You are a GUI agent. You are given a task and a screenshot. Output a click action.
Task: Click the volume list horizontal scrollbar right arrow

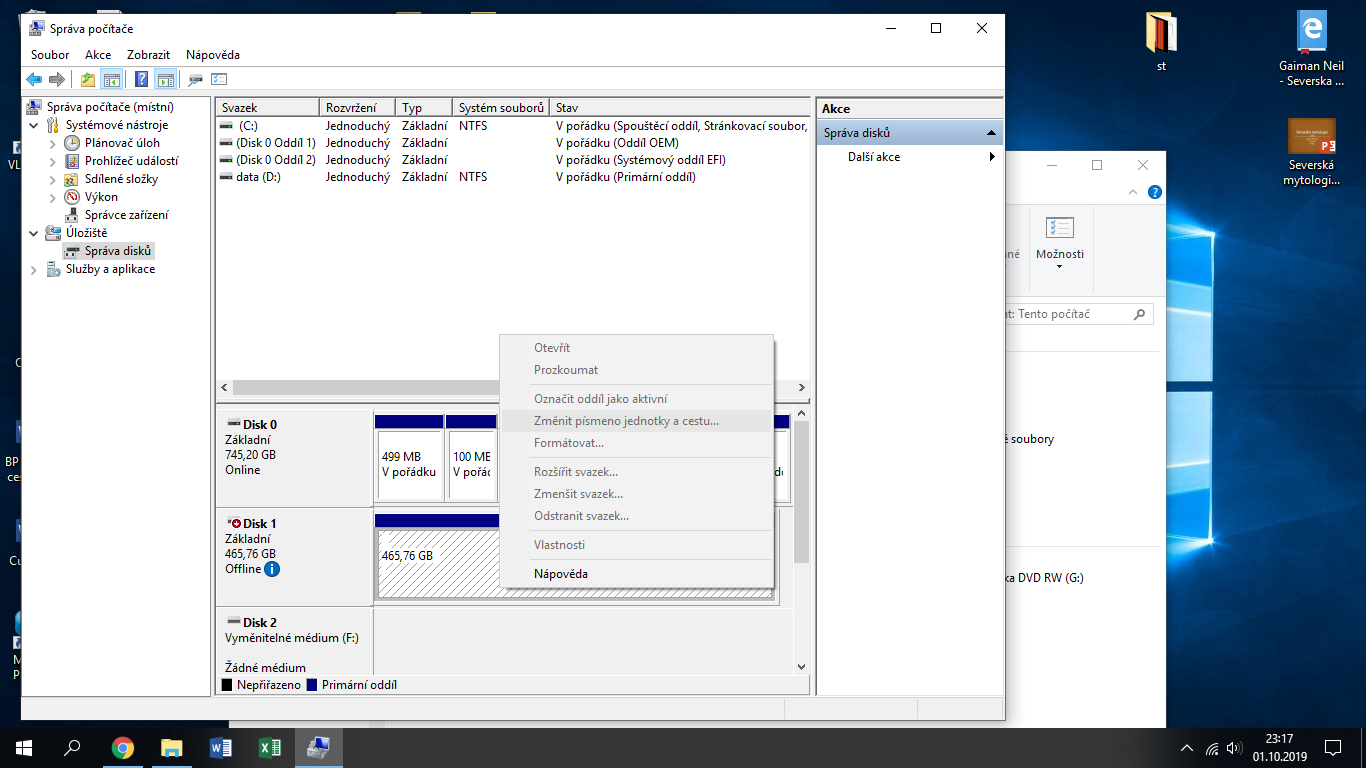(802, 388)
